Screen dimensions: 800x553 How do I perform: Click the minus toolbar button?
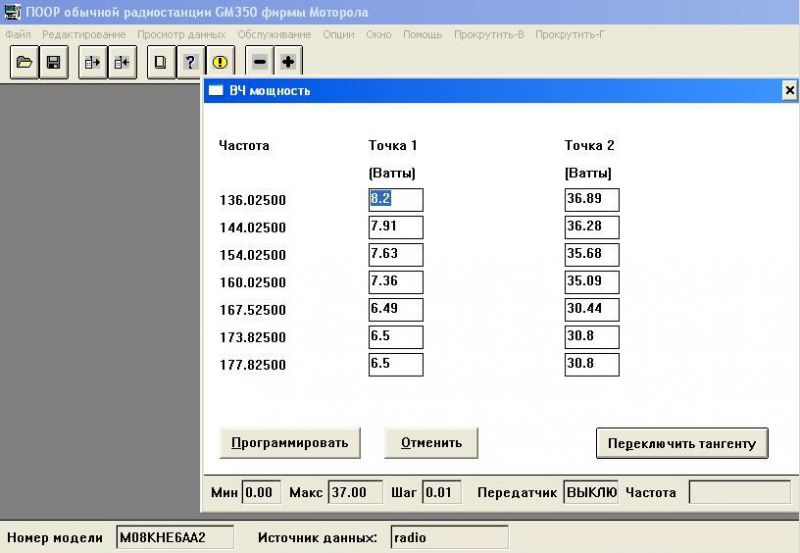[259, 62]
